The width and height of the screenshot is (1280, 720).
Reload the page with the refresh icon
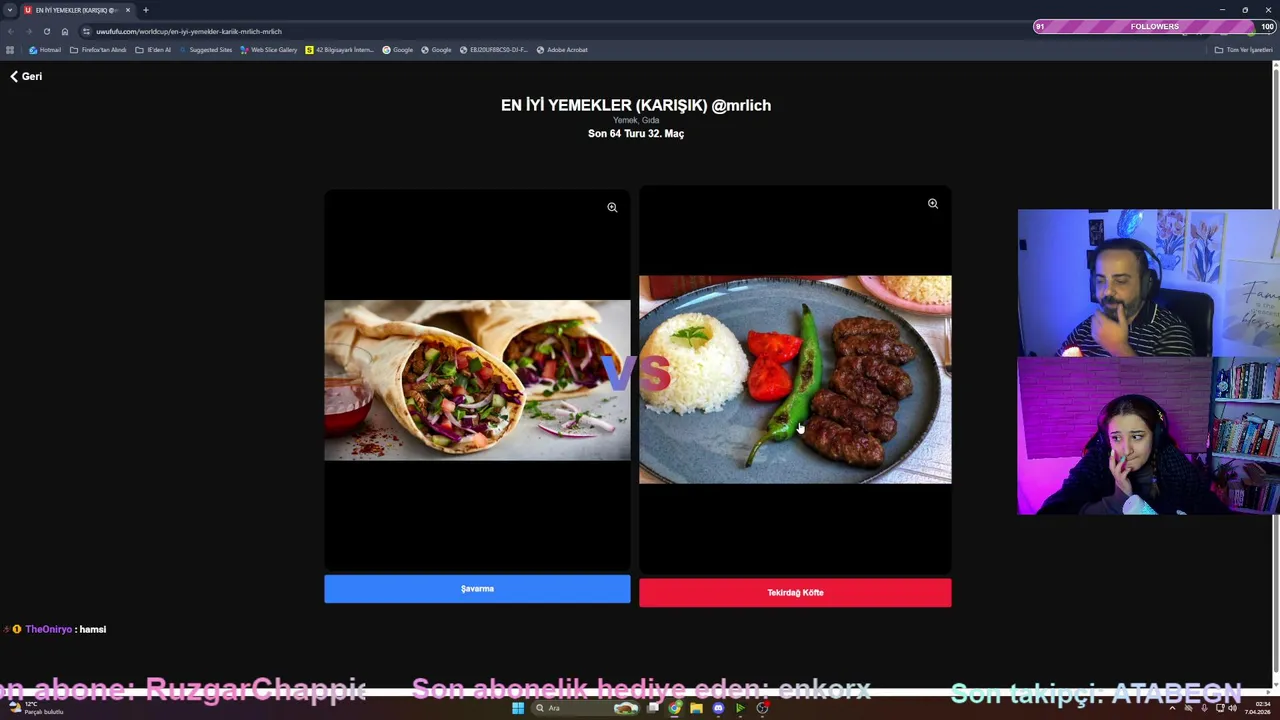(x=46, y=31)
